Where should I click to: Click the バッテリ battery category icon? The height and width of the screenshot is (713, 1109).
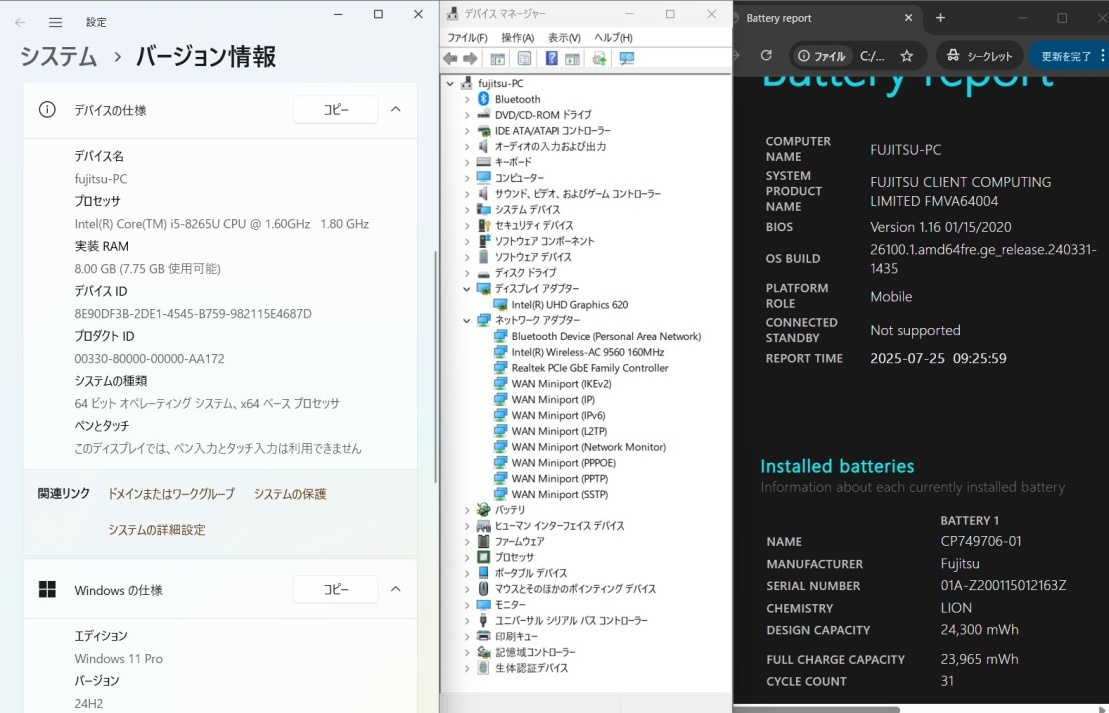tap(484, 510)
